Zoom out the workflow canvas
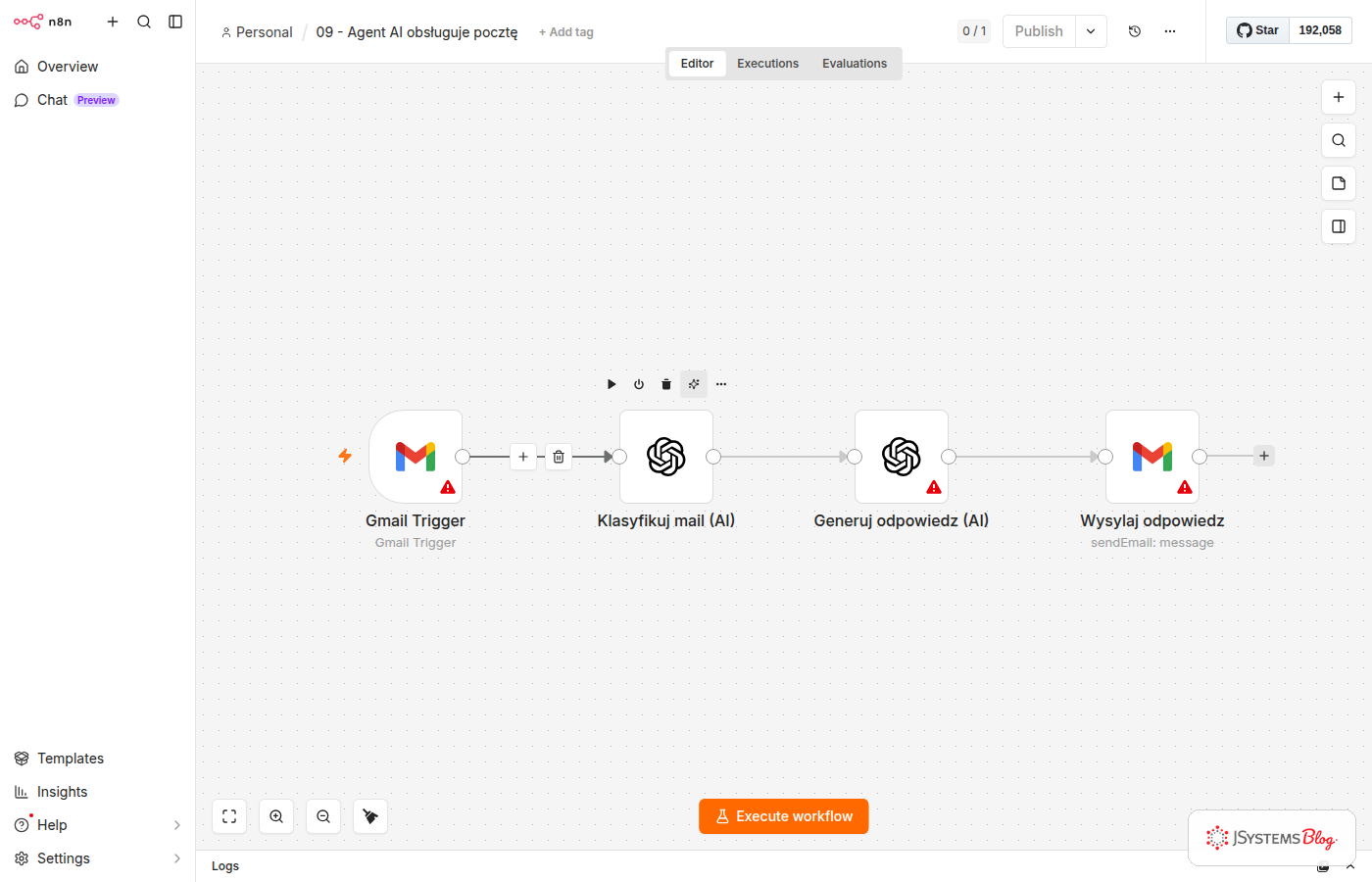1372x882 pixels. pos(323,816)
